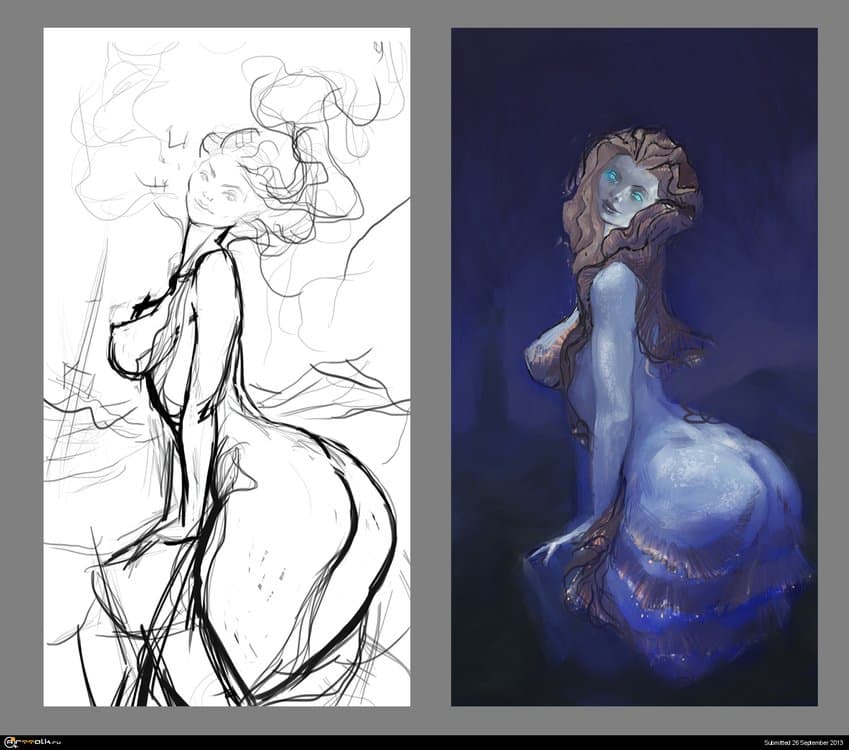The image size is (849, 750).
Task: Click the gray margin above the sketch
Action: pos(226,14)
